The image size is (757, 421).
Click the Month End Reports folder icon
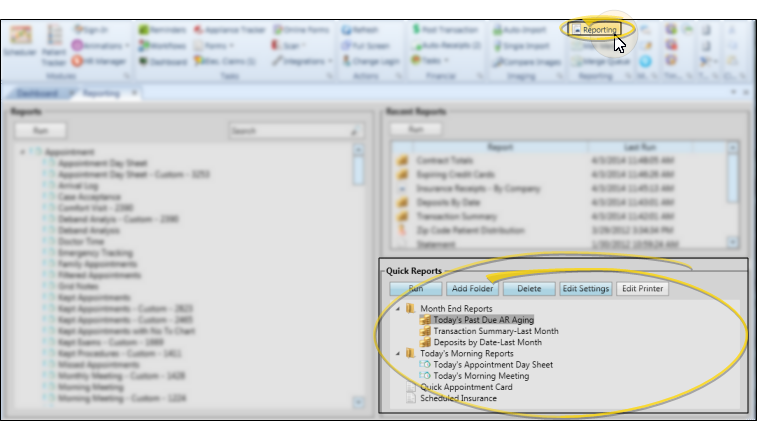(411, 309)
